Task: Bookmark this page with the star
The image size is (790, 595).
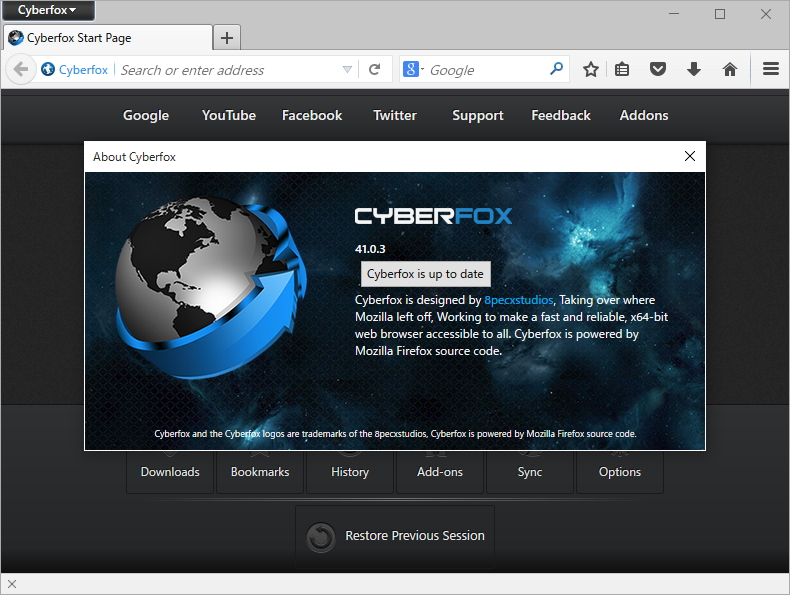Action: (x=590, y=70)
